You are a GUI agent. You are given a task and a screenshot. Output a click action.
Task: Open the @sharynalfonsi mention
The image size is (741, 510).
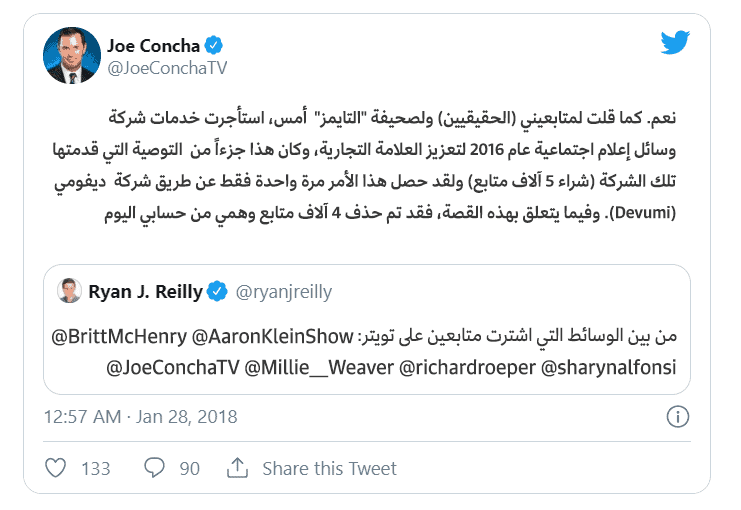[x=608, y=366]
